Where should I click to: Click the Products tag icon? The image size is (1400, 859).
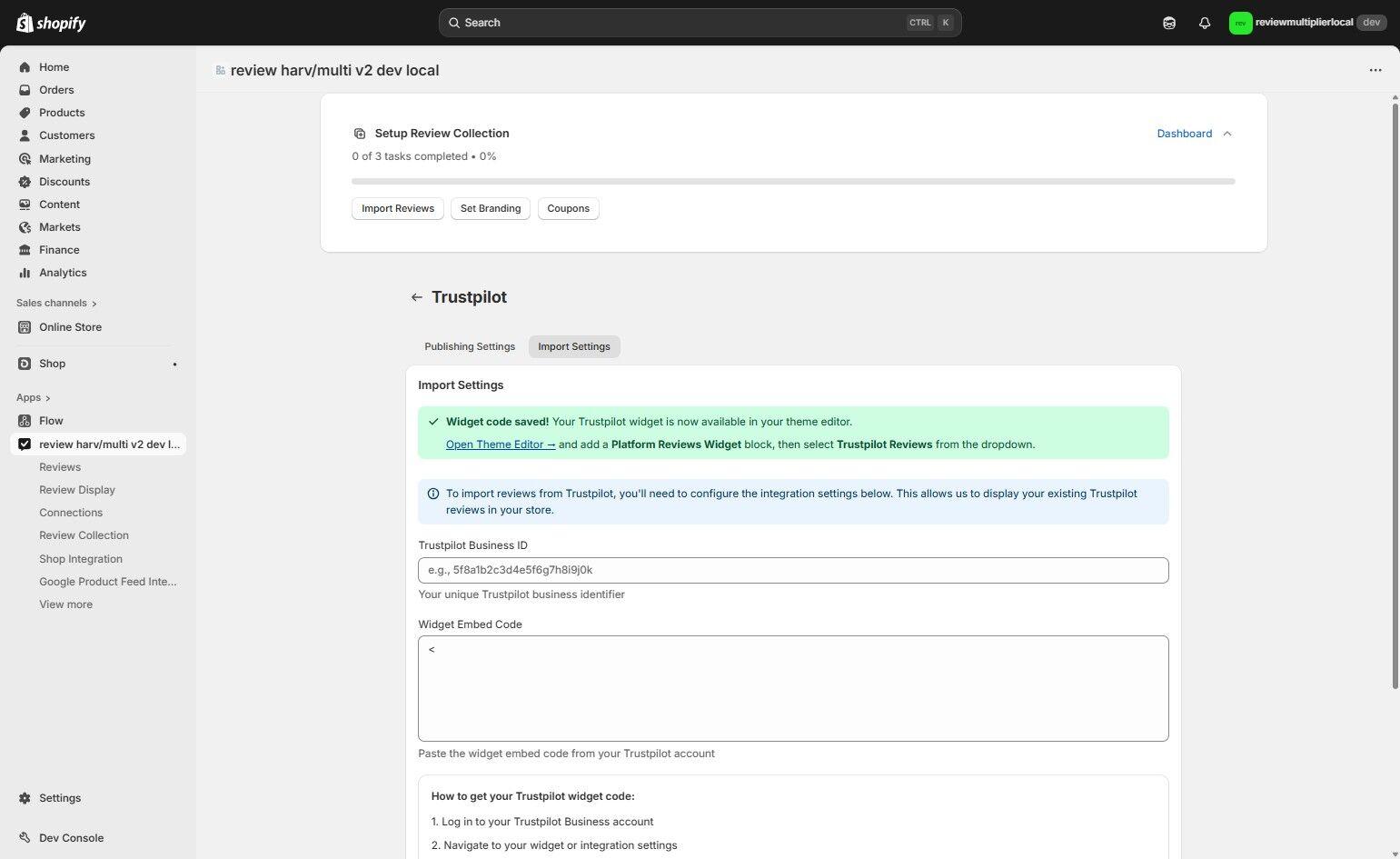click(25, 113)
